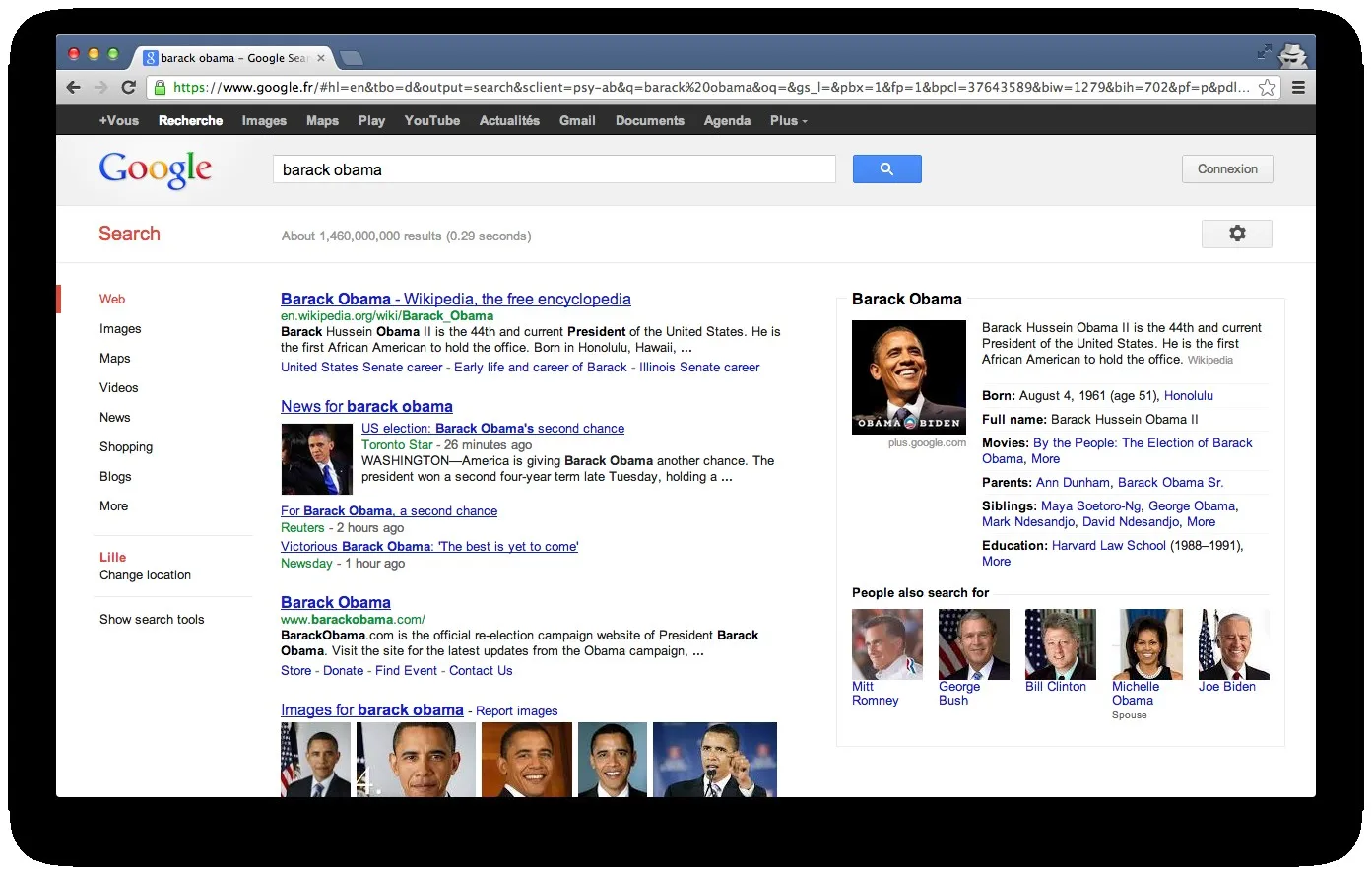The image size is (1372, 875).
Task: Open the Reuters article For Barack Obama, a second chance
Action: [389, 510]
